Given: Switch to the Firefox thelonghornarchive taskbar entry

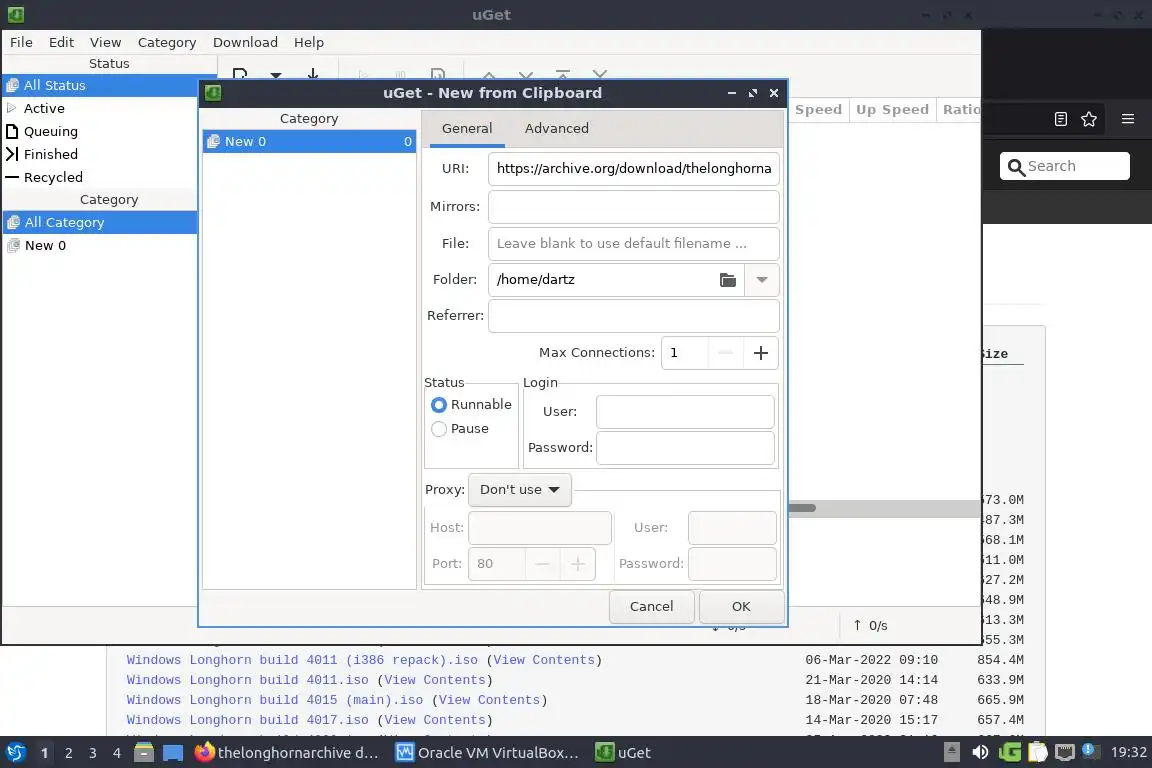Looking at the screenshot, I should (287, 753).
